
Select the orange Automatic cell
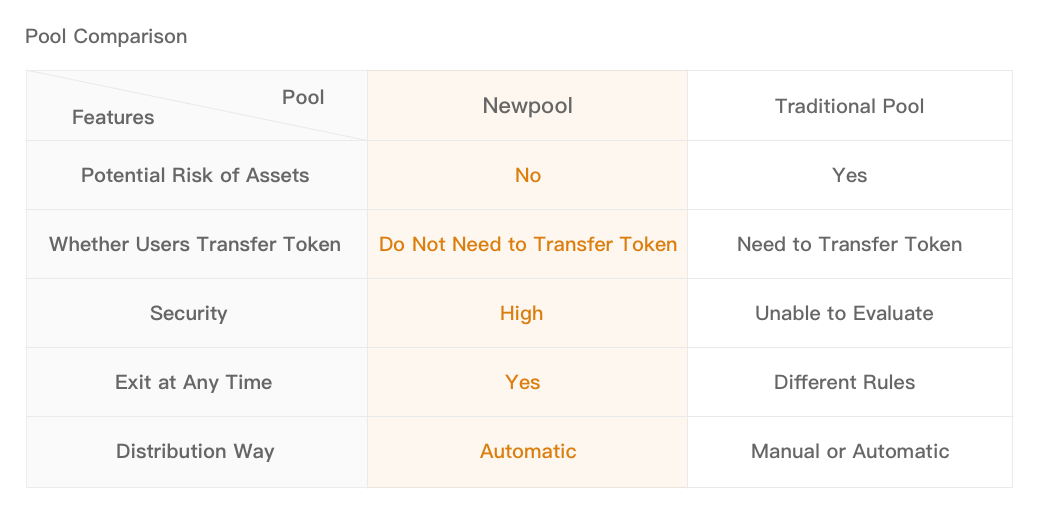tap(528, 451)
